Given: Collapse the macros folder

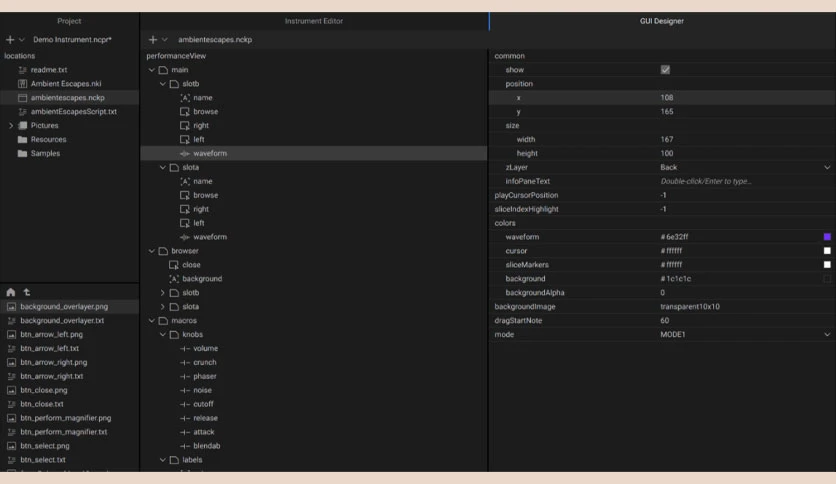Looking at the screenshot, I should [x=152, y=320].
